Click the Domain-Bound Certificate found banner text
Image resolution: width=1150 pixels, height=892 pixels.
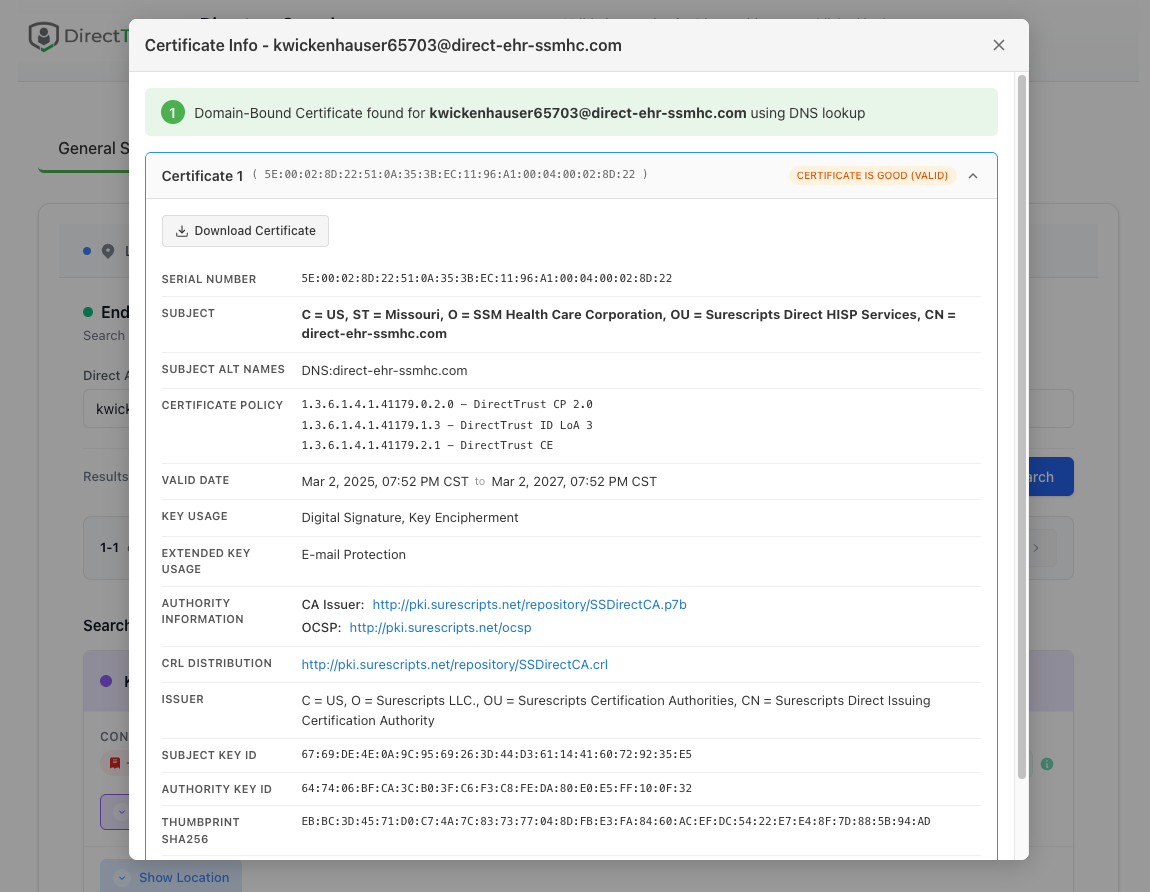tap(530, 113)
